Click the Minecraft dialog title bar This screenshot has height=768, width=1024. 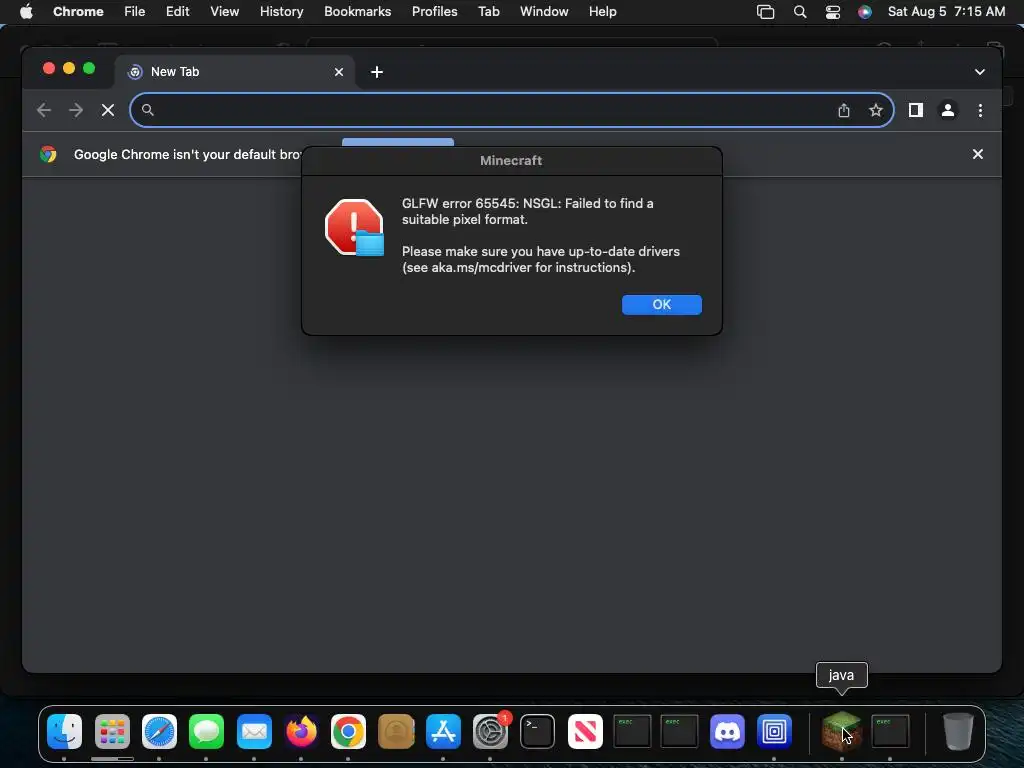511,161
